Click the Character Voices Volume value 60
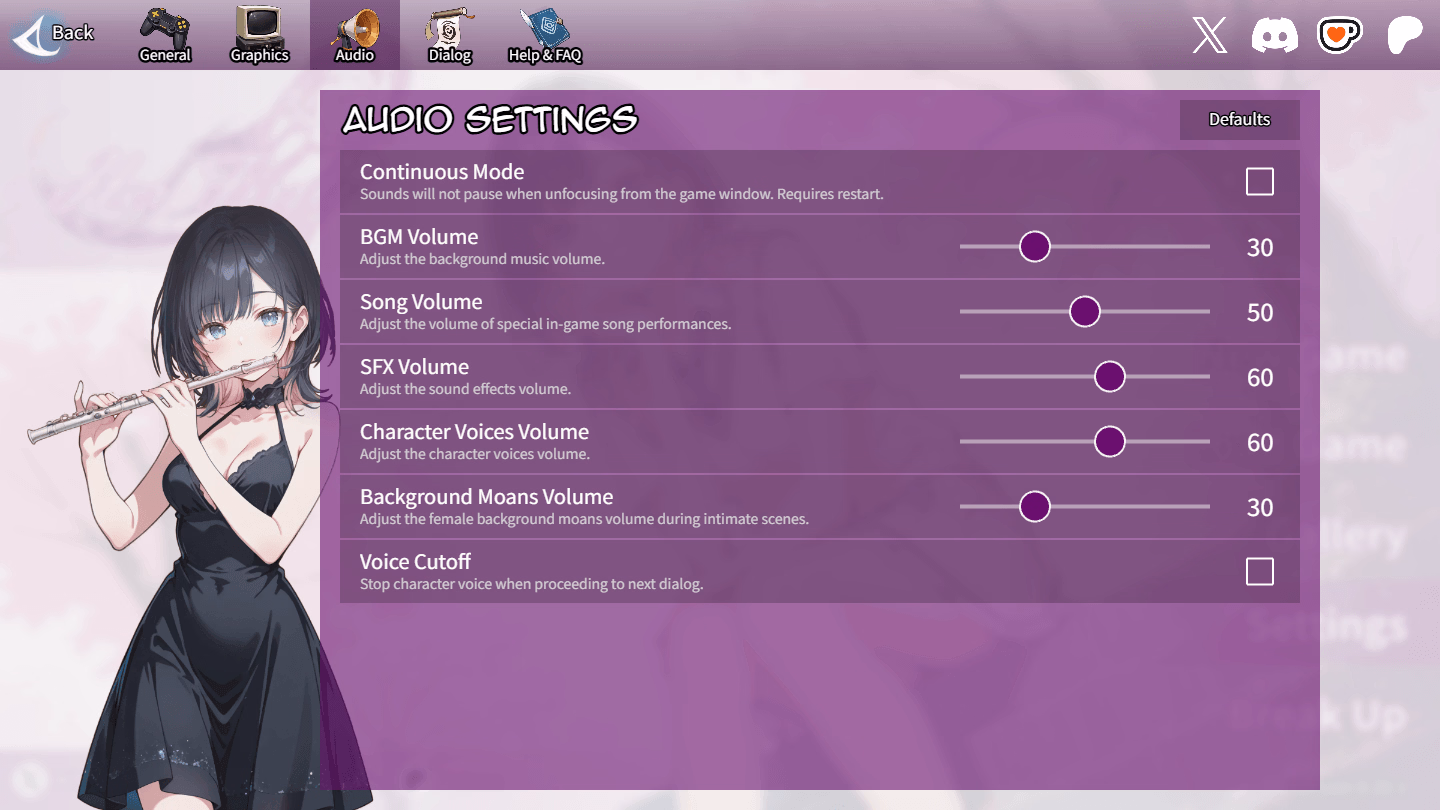This screenshot has width=1440, height=810. pyautogui.click(x=1260, y=442)
